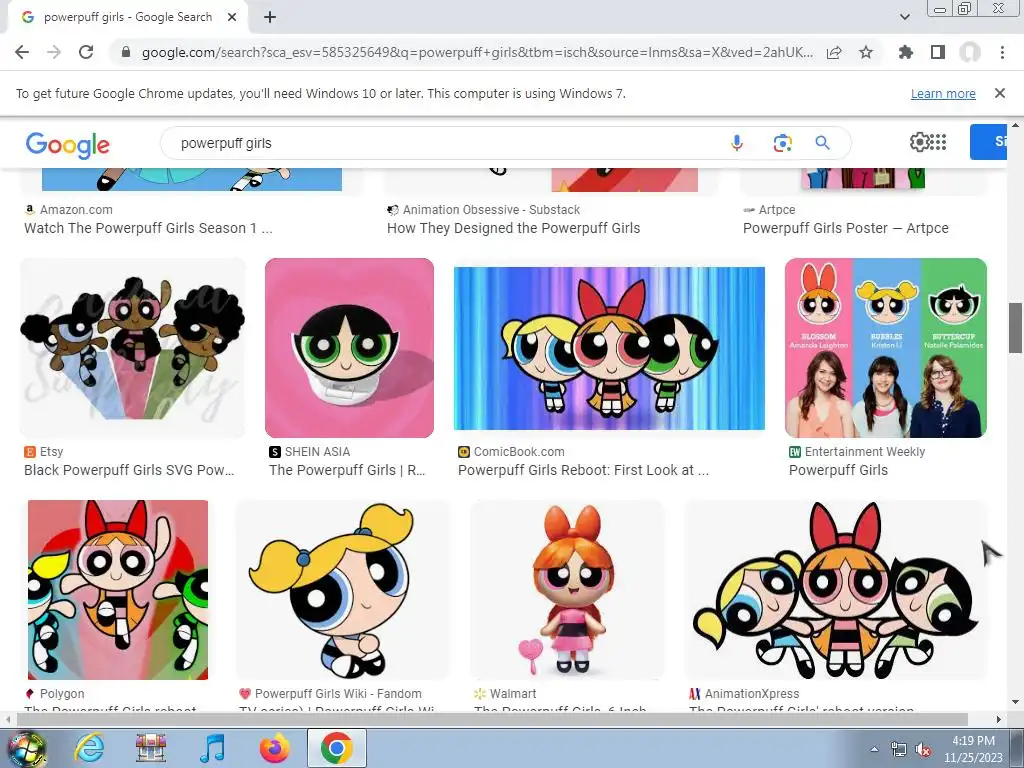Launch Firefox from the taskbar
This screenshot has width=1024, height=768.
(274, 748)
